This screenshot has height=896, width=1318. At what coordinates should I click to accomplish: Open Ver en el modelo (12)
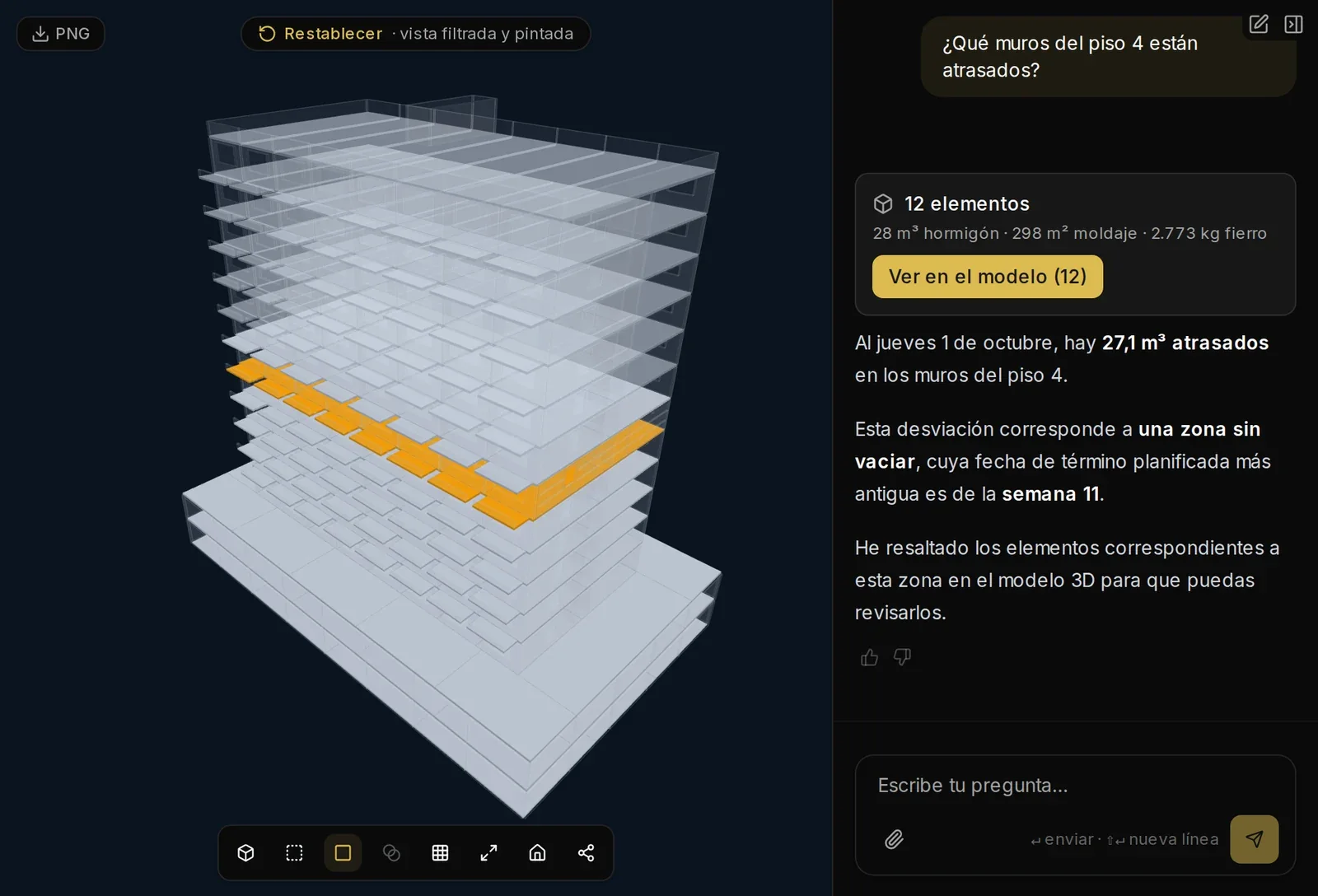tap(987, 277)
